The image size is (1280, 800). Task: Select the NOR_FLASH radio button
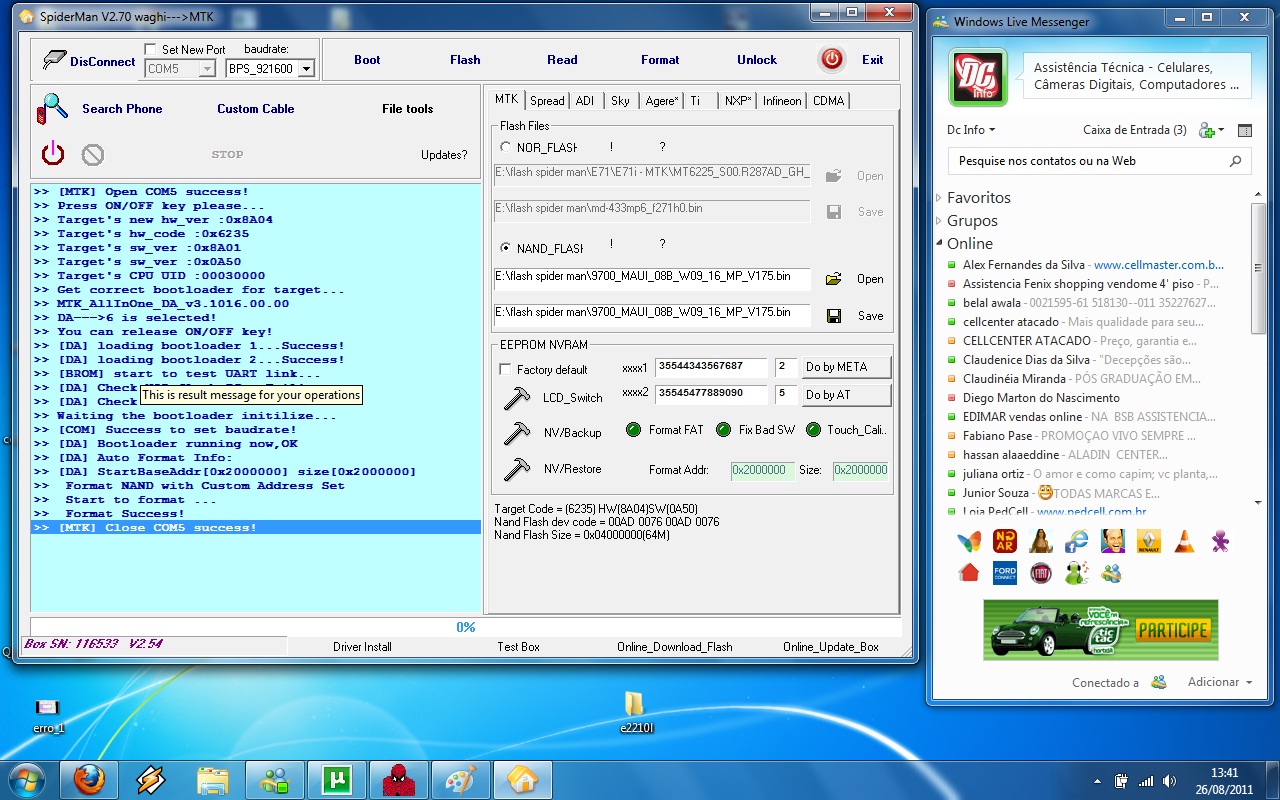[505, 147]
